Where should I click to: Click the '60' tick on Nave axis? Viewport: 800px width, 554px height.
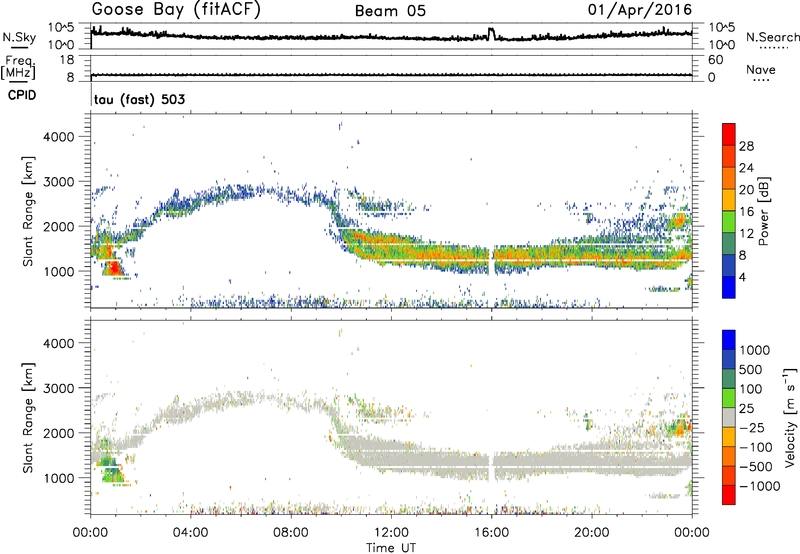click(x=715, y=60)
